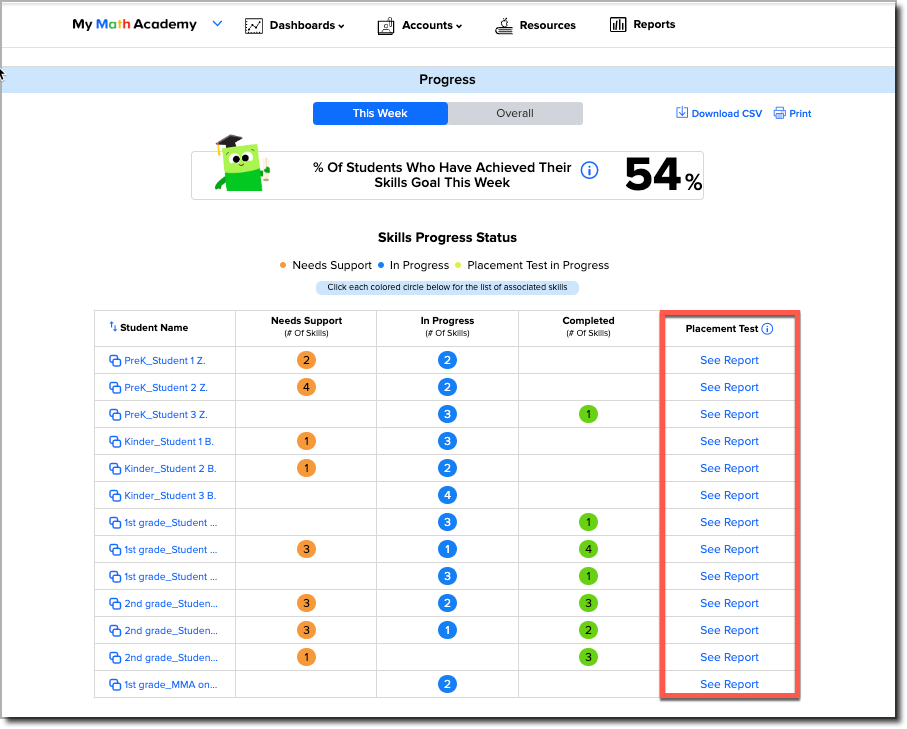Viewport: 907px width, 729px height.
Task: Switch to the This Week view
Action: [x=380, y=113]
